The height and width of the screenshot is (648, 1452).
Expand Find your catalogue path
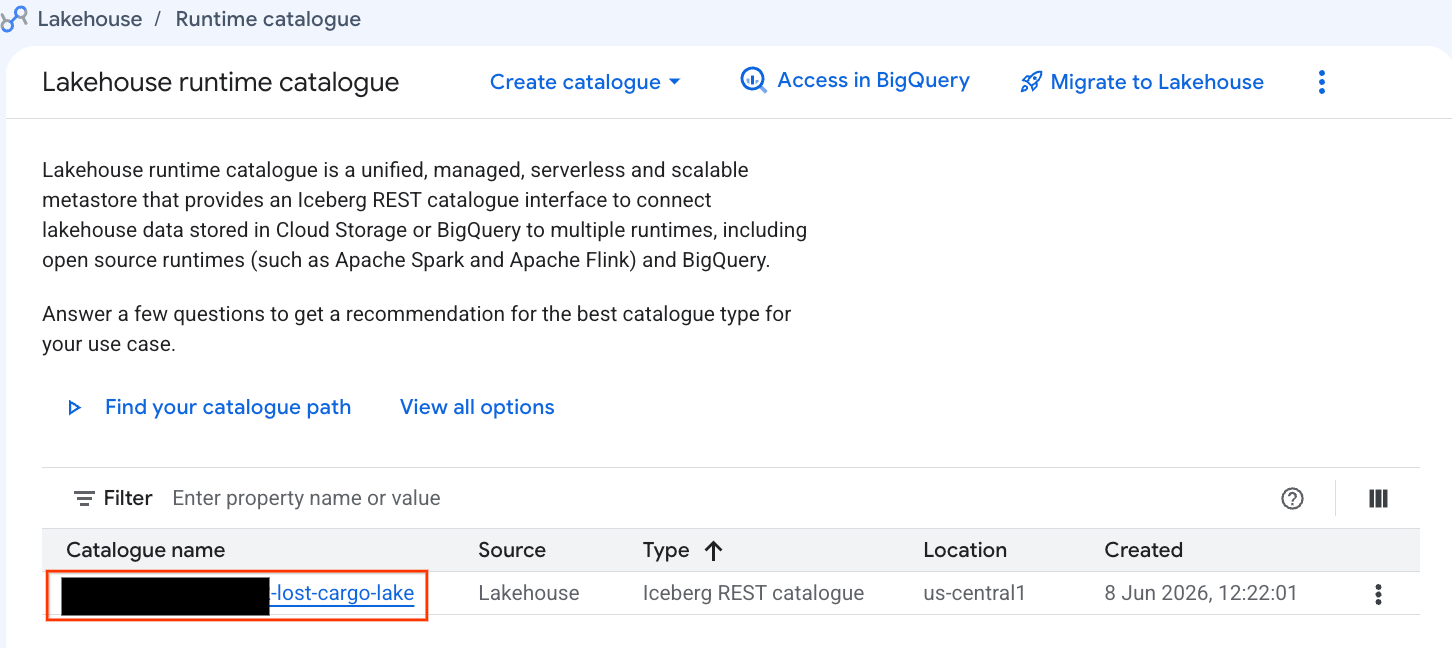(x=209, y=407)
